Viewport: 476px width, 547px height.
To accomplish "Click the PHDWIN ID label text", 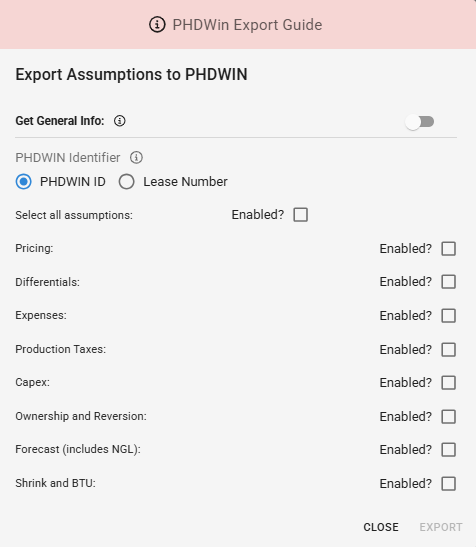I will 73,181.
